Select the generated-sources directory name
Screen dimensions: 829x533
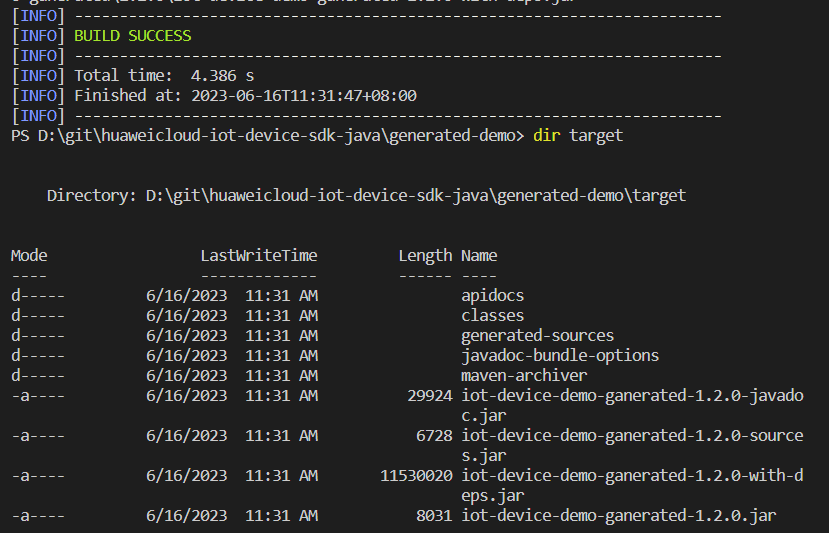tap(537, 336)
